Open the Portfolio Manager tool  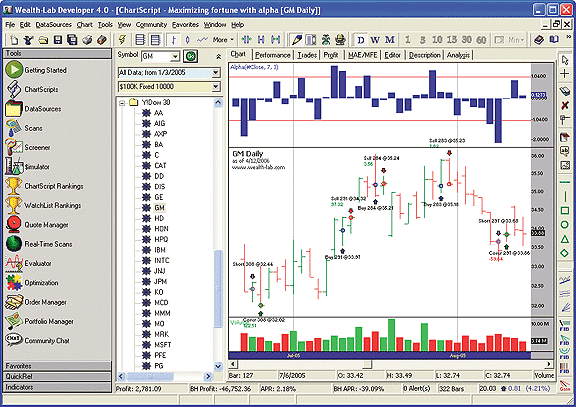click(40, 321)
